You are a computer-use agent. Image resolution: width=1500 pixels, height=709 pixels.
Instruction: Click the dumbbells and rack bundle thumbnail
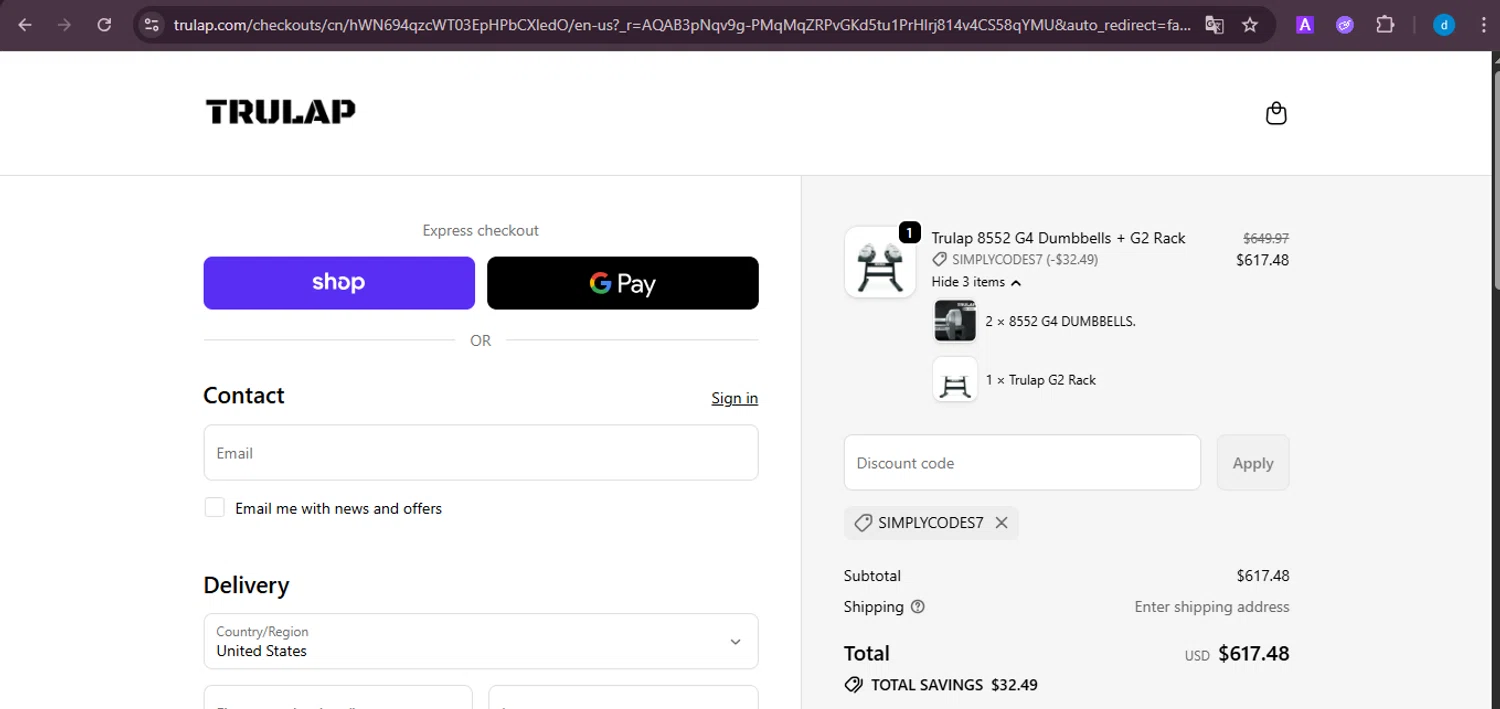[x=880, y=262]
